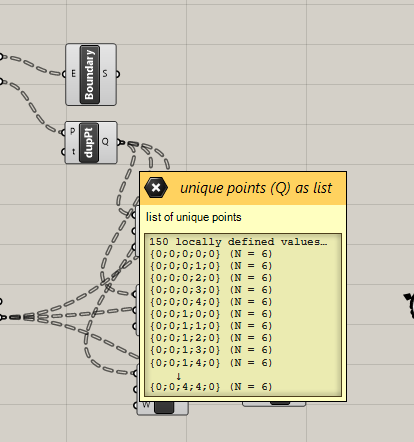Viewport: 414px width, 442px height.
Task: Select the dupPt component label
Action: coord(89,143)
